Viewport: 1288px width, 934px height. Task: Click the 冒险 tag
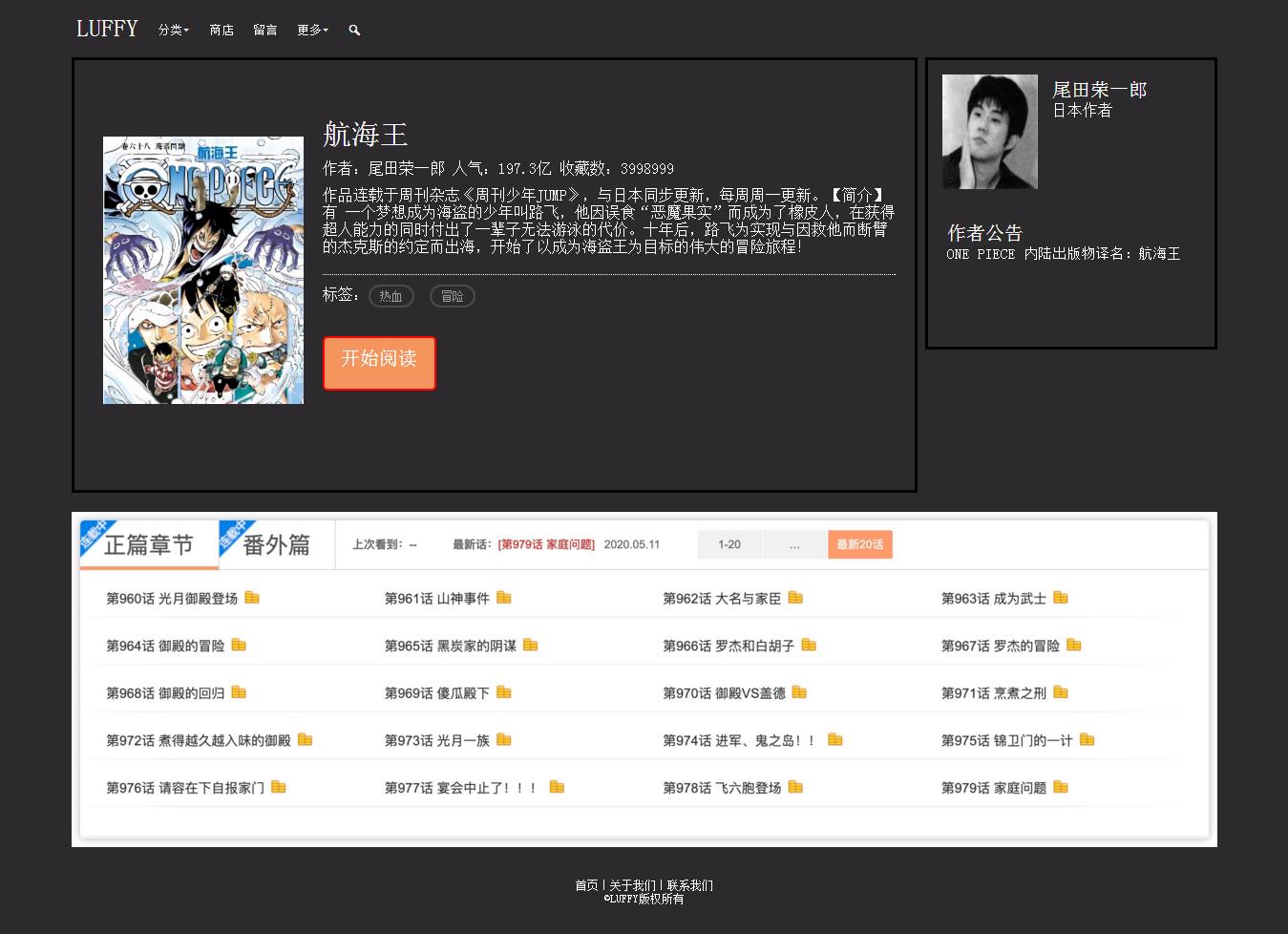(453, 296)
